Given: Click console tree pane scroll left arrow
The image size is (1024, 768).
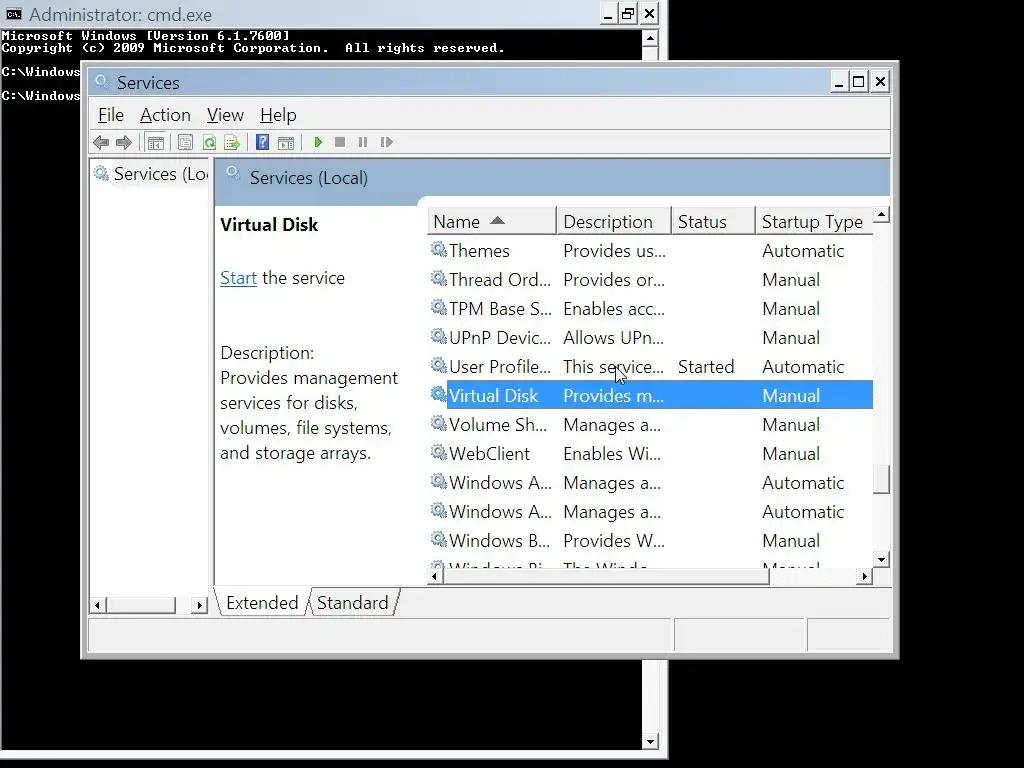Looking at the screenshot, I should [x=97, y=605].
